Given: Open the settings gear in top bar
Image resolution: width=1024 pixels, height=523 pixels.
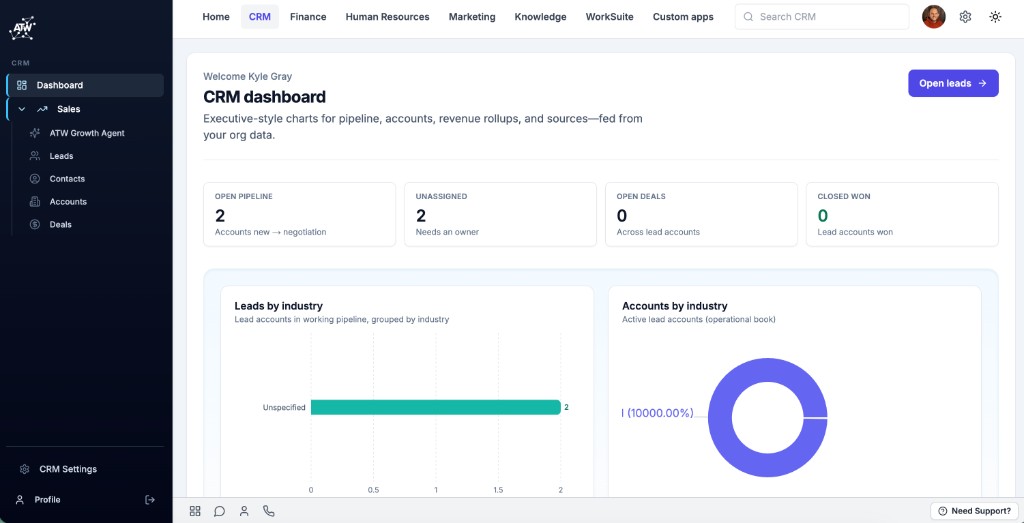Looking at the screenshot, I should (965, 17).
